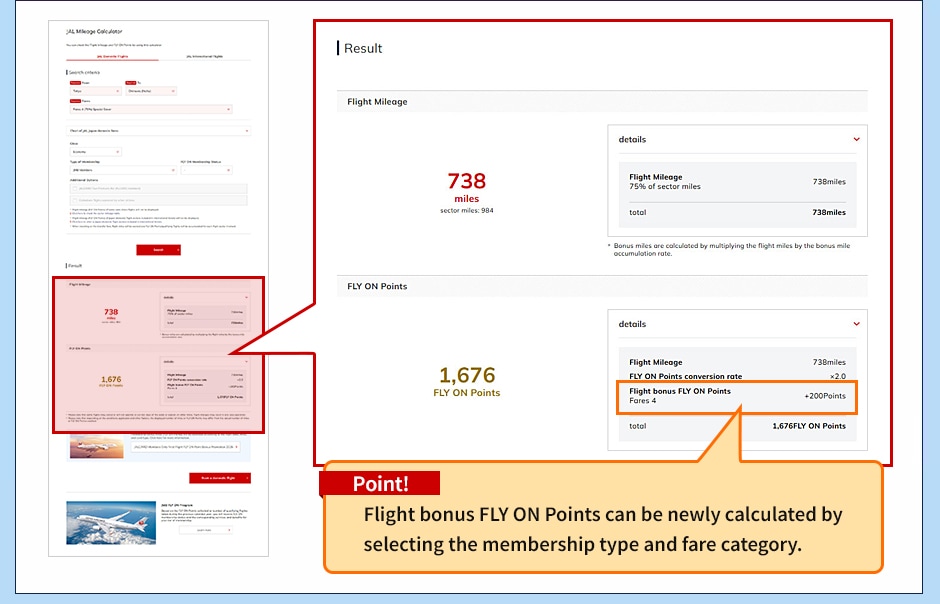Click the JAL plane above clouds photo

tap(111, 523)
